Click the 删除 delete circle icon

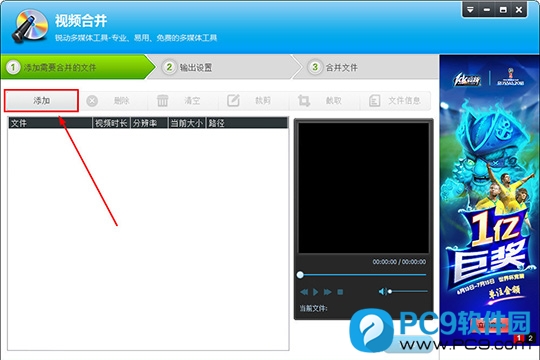(92, 101)
